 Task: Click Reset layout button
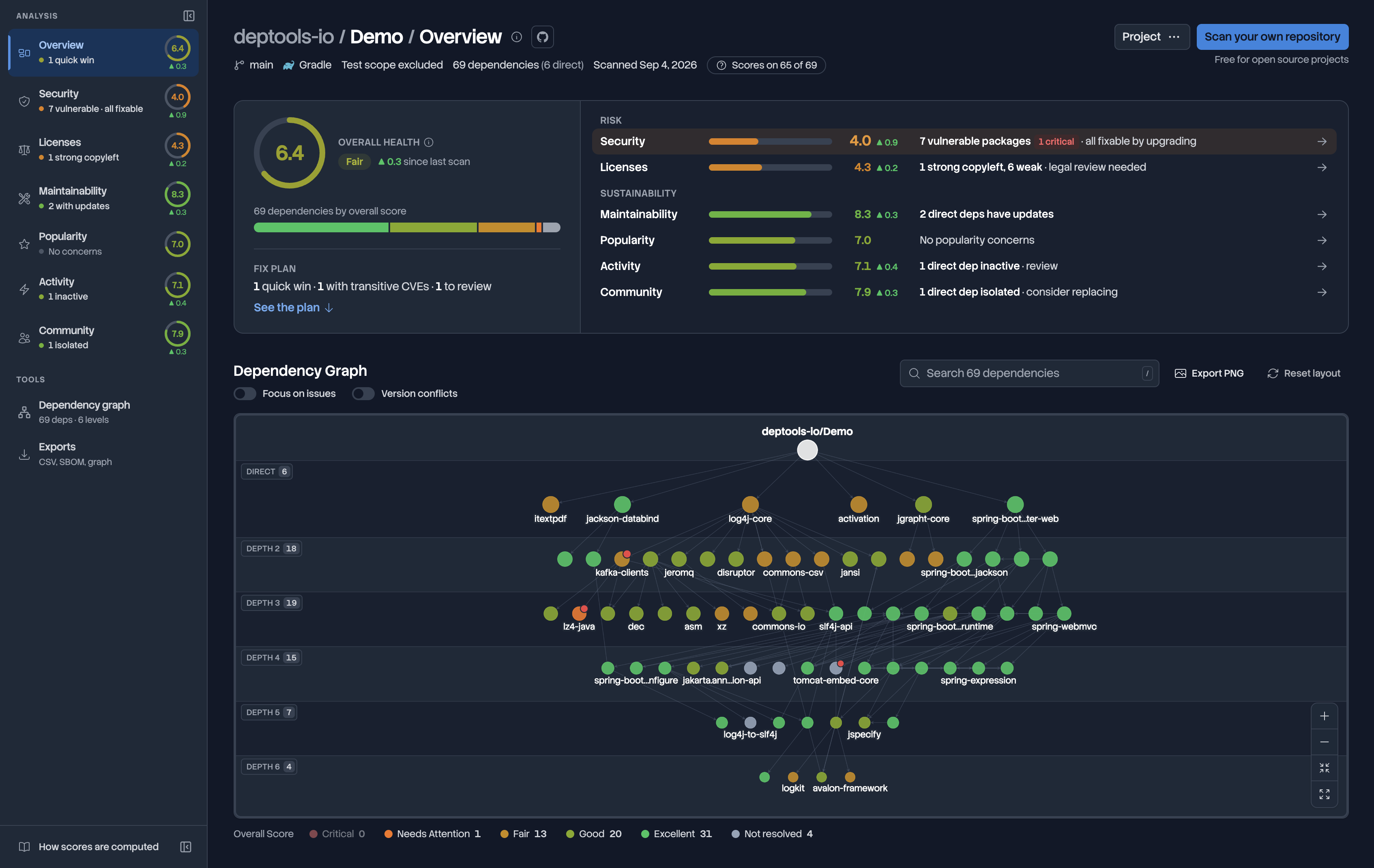(x=1303, y=373)
